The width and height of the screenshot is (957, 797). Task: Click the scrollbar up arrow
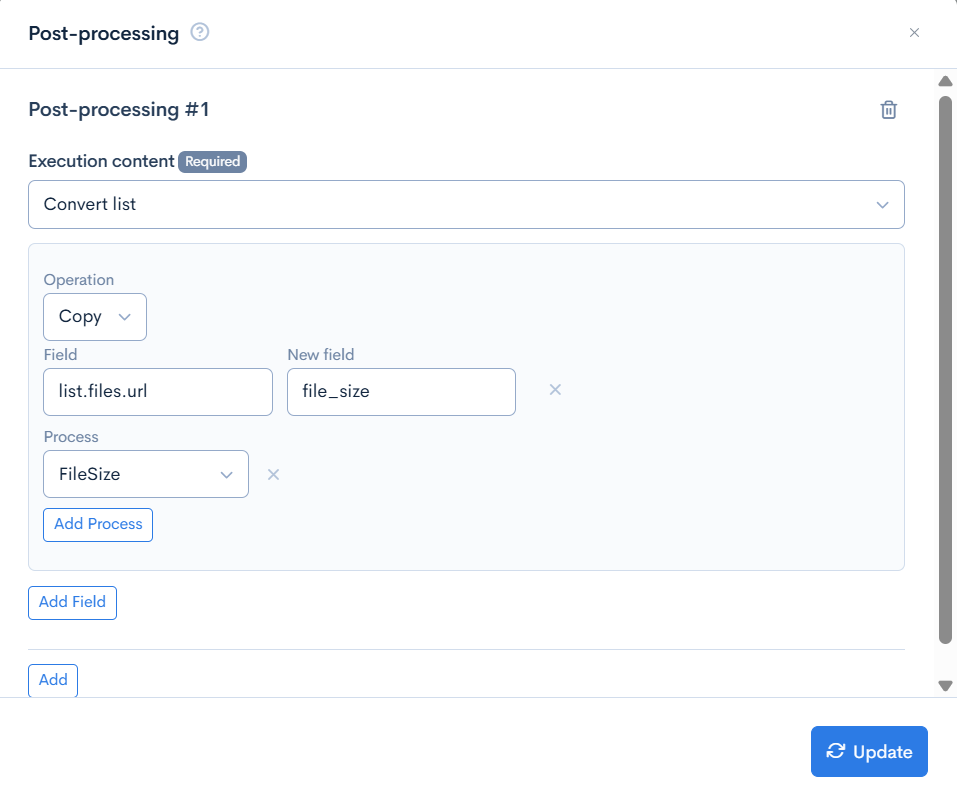(x=945, y=81)
